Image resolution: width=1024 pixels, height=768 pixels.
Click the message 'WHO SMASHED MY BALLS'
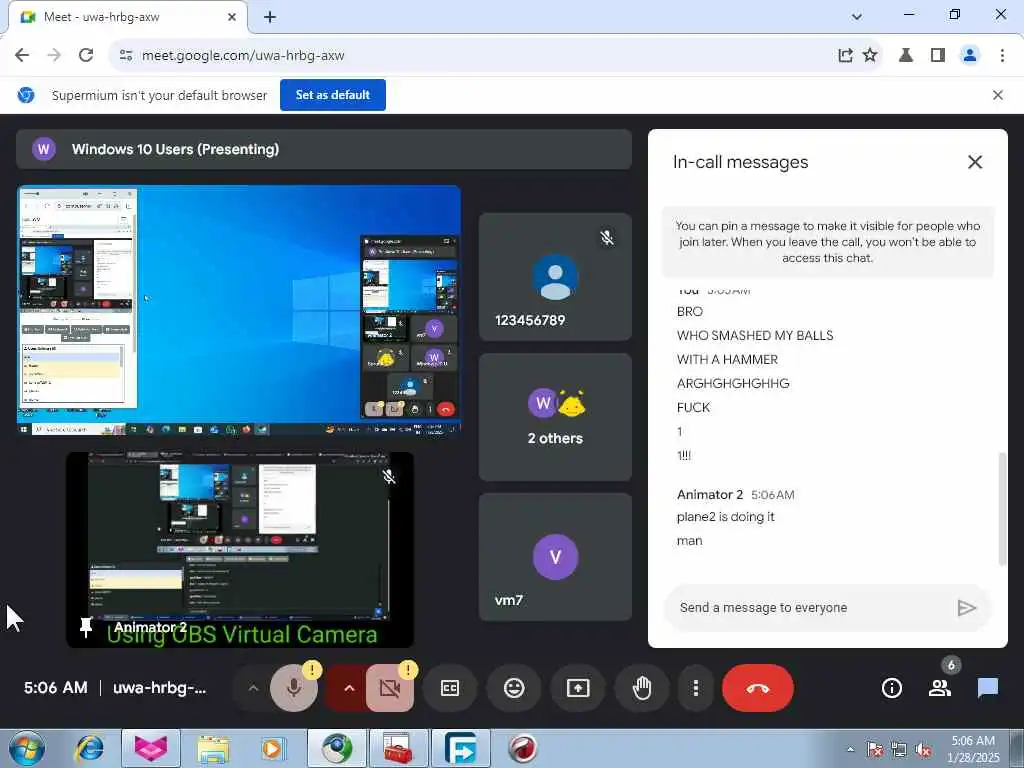coord(755,336)
